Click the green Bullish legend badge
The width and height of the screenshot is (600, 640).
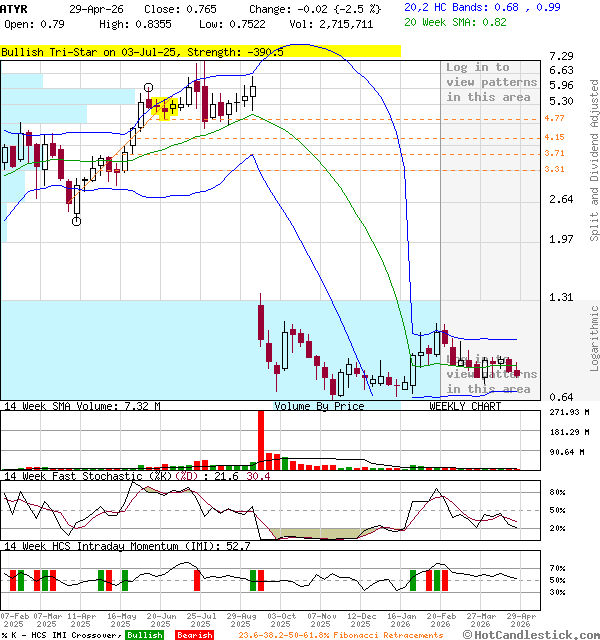coord(145,635)
